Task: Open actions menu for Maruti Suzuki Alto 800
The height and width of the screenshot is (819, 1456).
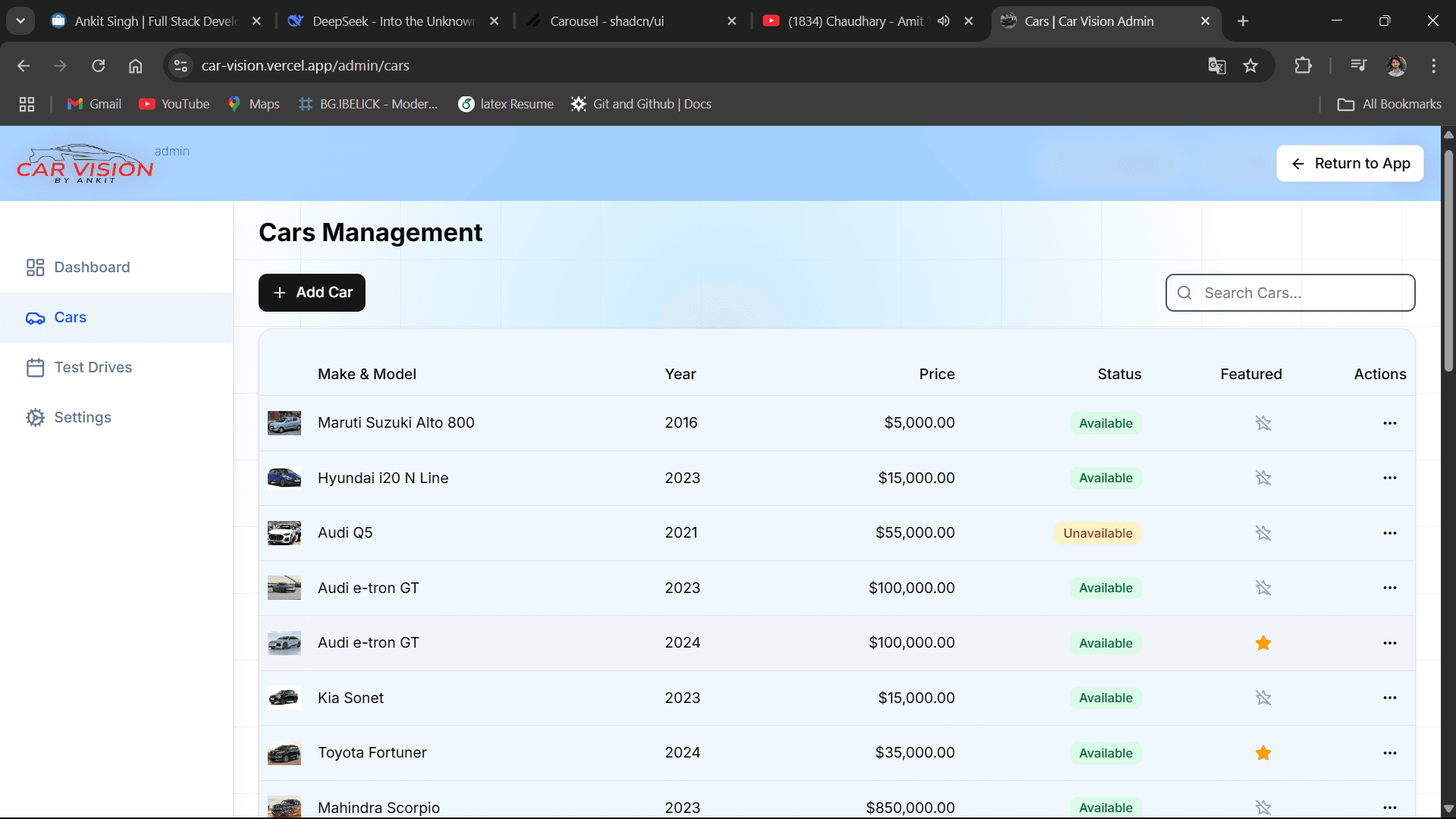Action: pyautogui.click(x=1389, y=423)
